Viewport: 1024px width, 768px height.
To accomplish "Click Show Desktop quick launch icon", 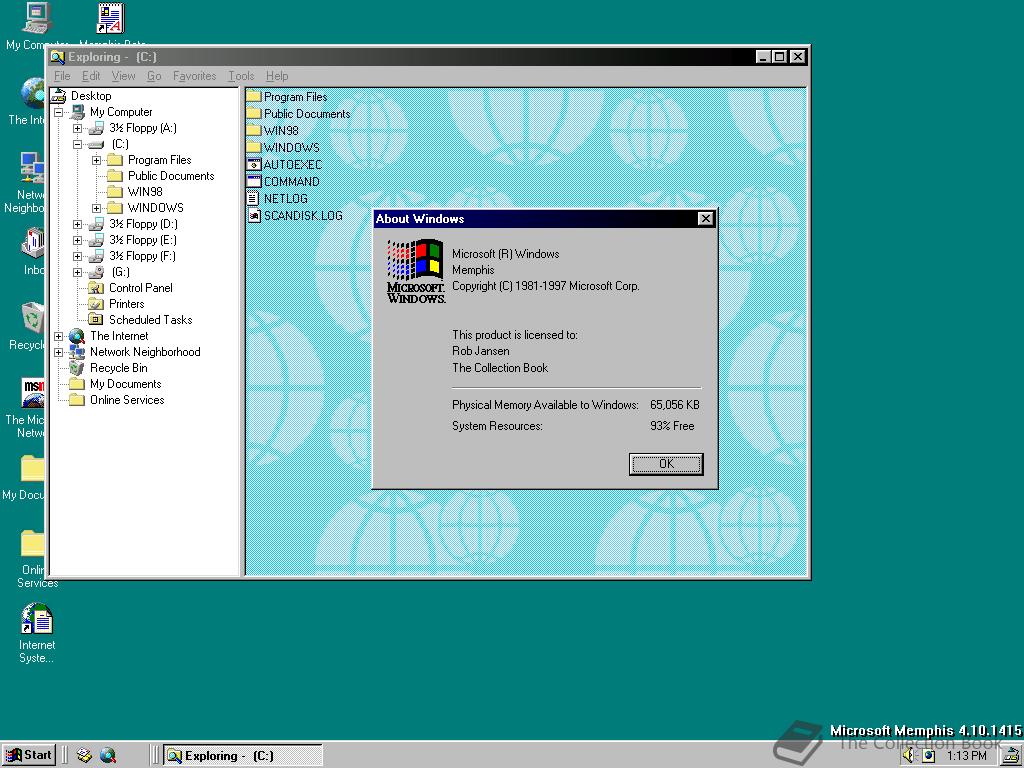I will (84, 756).
